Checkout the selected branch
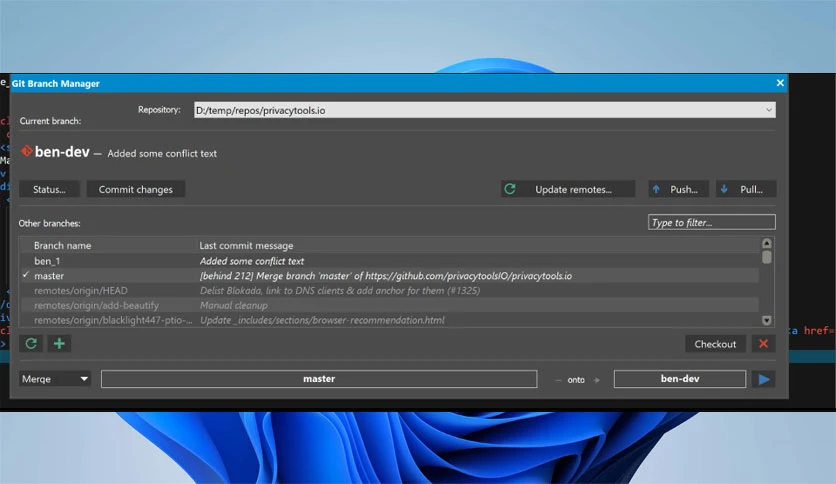Viewport: 836px width, 484px height. tap(715, 344)
